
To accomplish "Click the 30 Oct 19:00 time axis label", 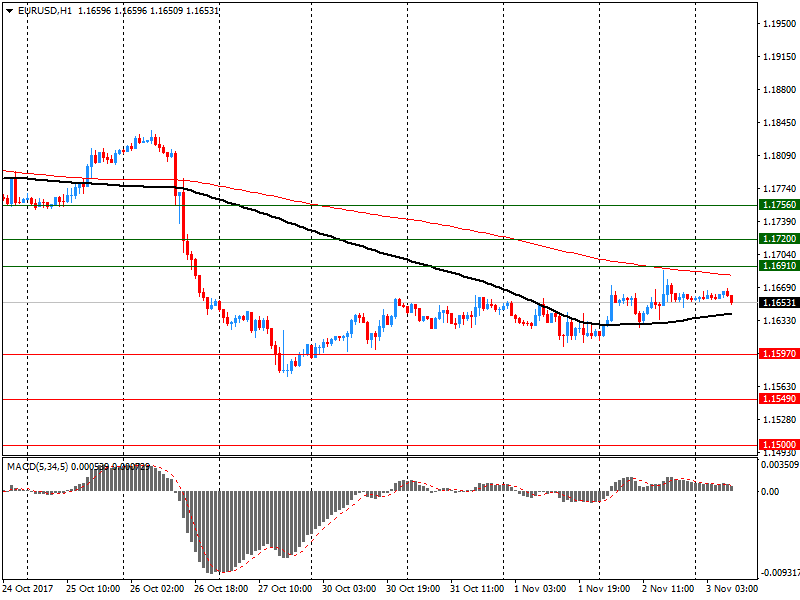I will [413, 589].
